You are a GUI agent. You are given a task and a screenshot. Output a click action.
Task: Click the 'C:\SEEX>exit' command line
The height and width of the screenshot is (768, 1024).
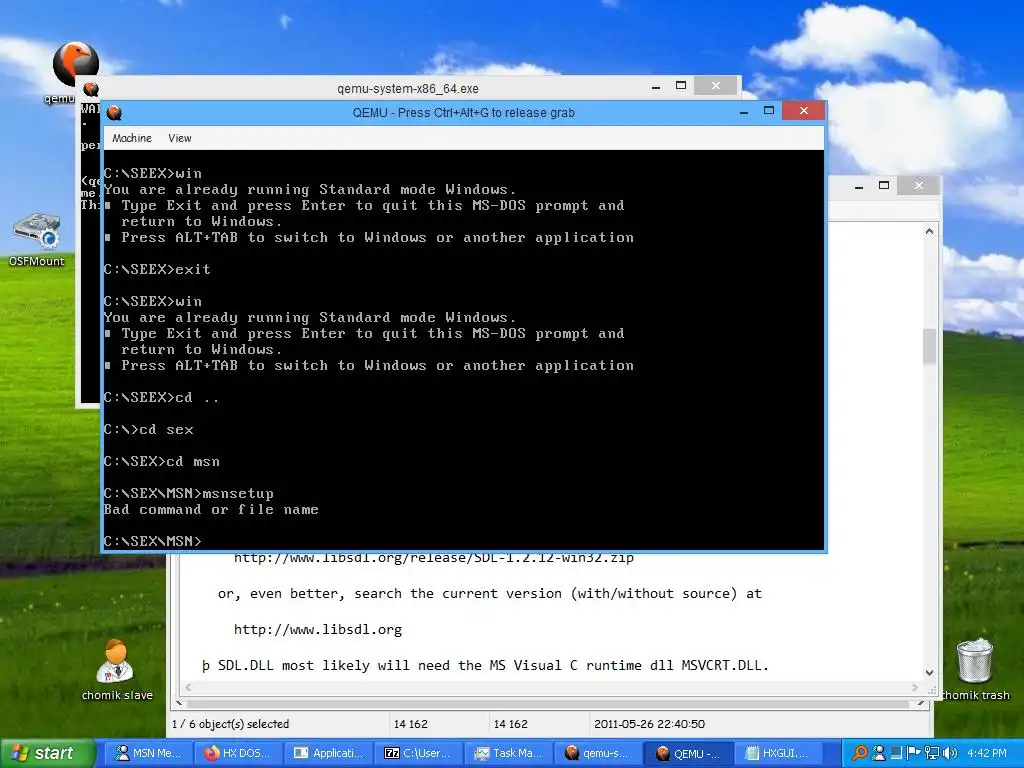tap(157, 269)
